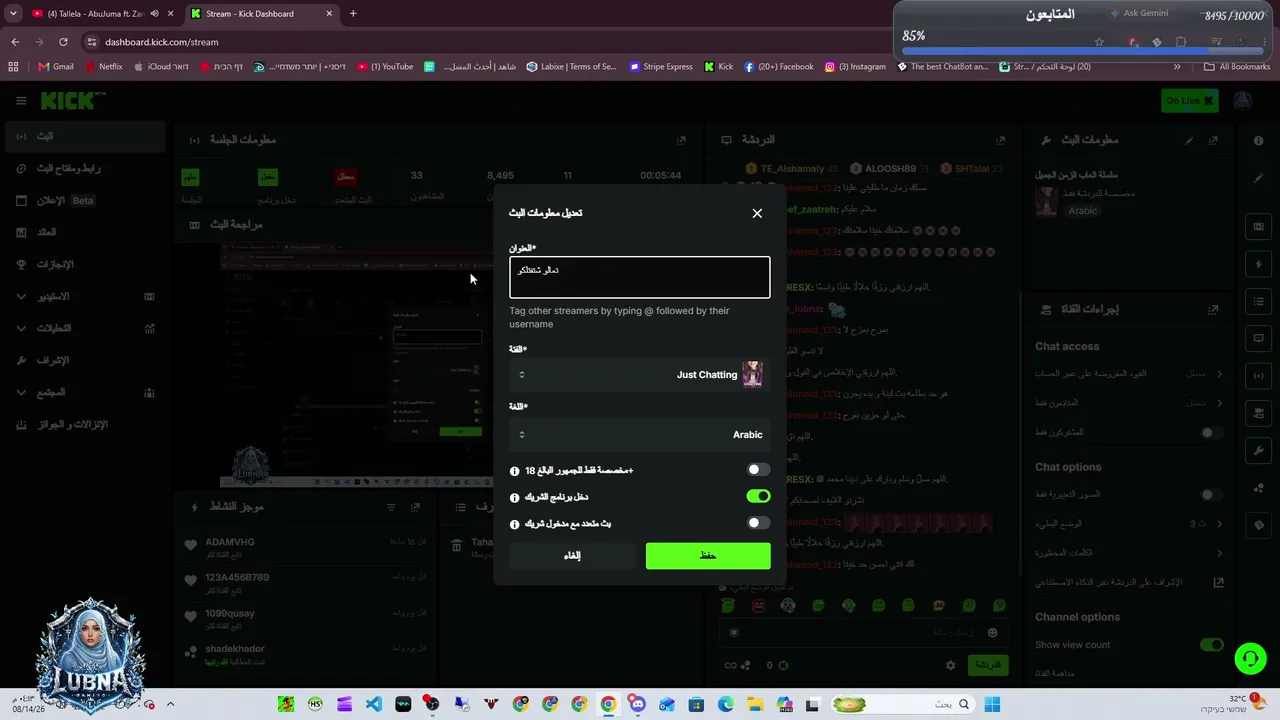Click the wrench icon in the right icon strip

pyautogui.click(x=1258, y=450)
